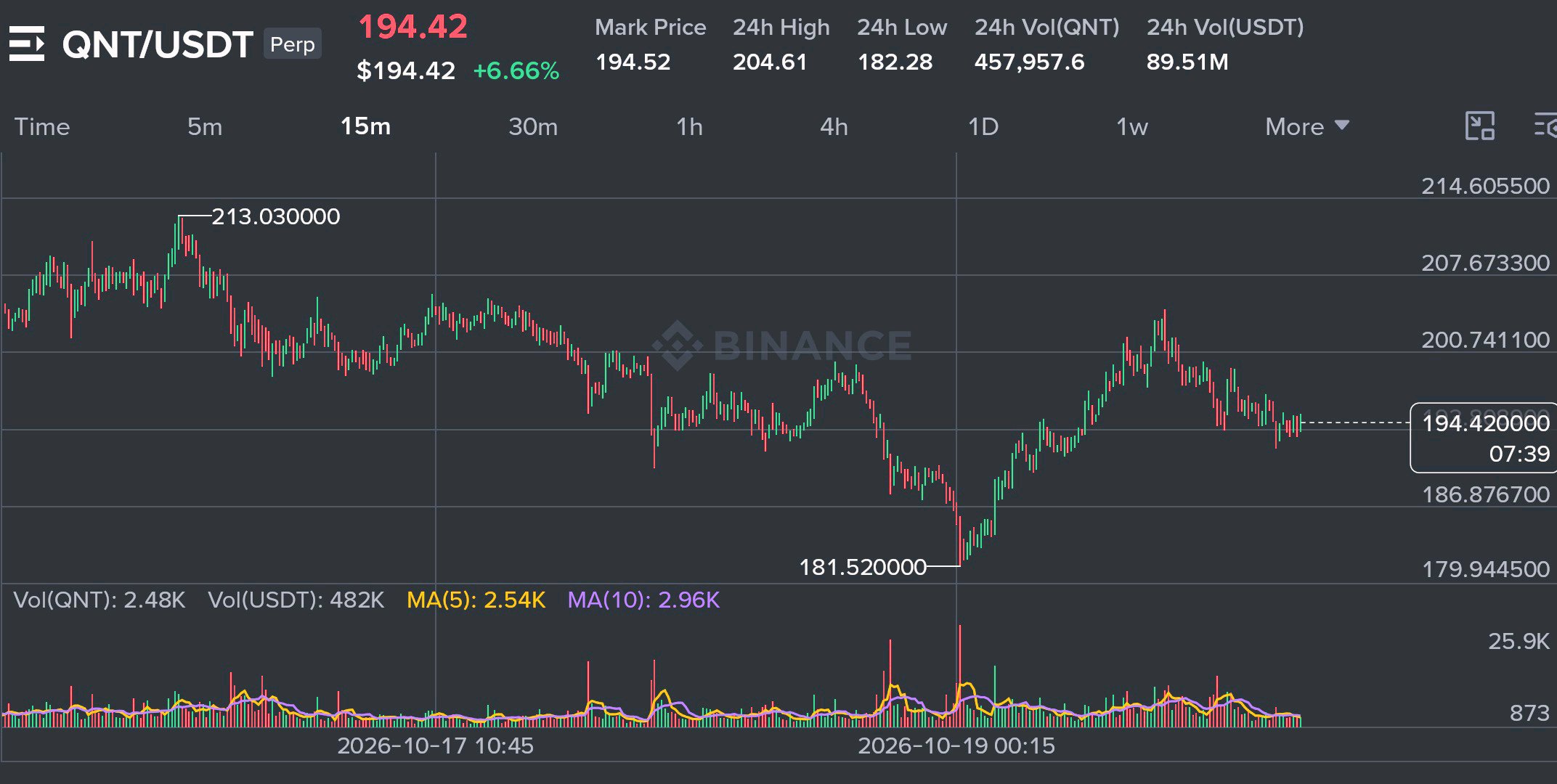Click the QNT/USDT pair name
This screenshot has height=784, width=1557.
coord(158,44)
